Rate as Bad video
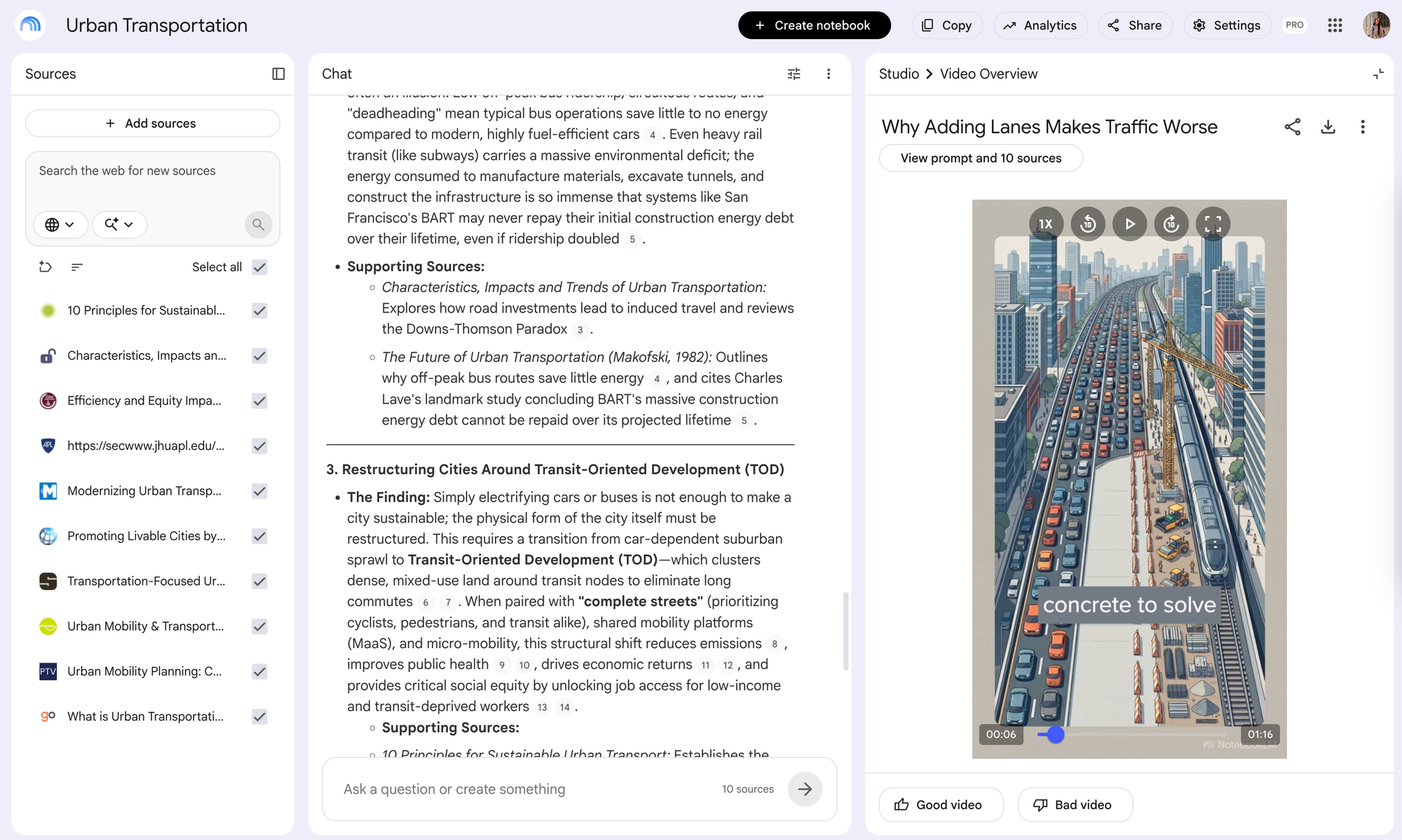1402x840 pixels. (x=1075, y=805)
